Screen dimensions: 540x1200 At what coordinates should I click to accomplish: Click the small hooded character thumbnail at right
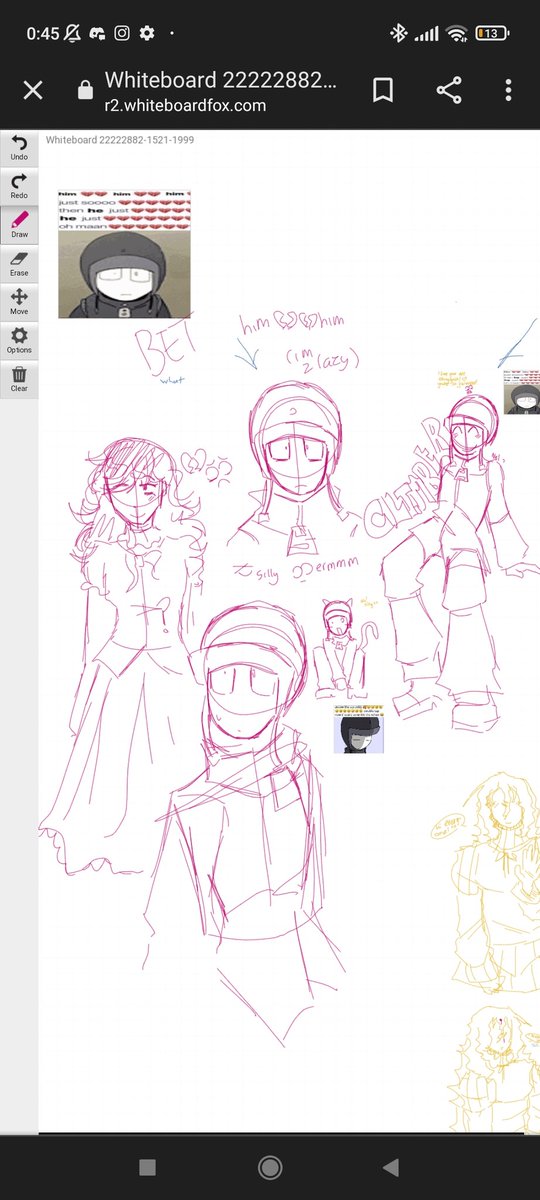point(521,390)
